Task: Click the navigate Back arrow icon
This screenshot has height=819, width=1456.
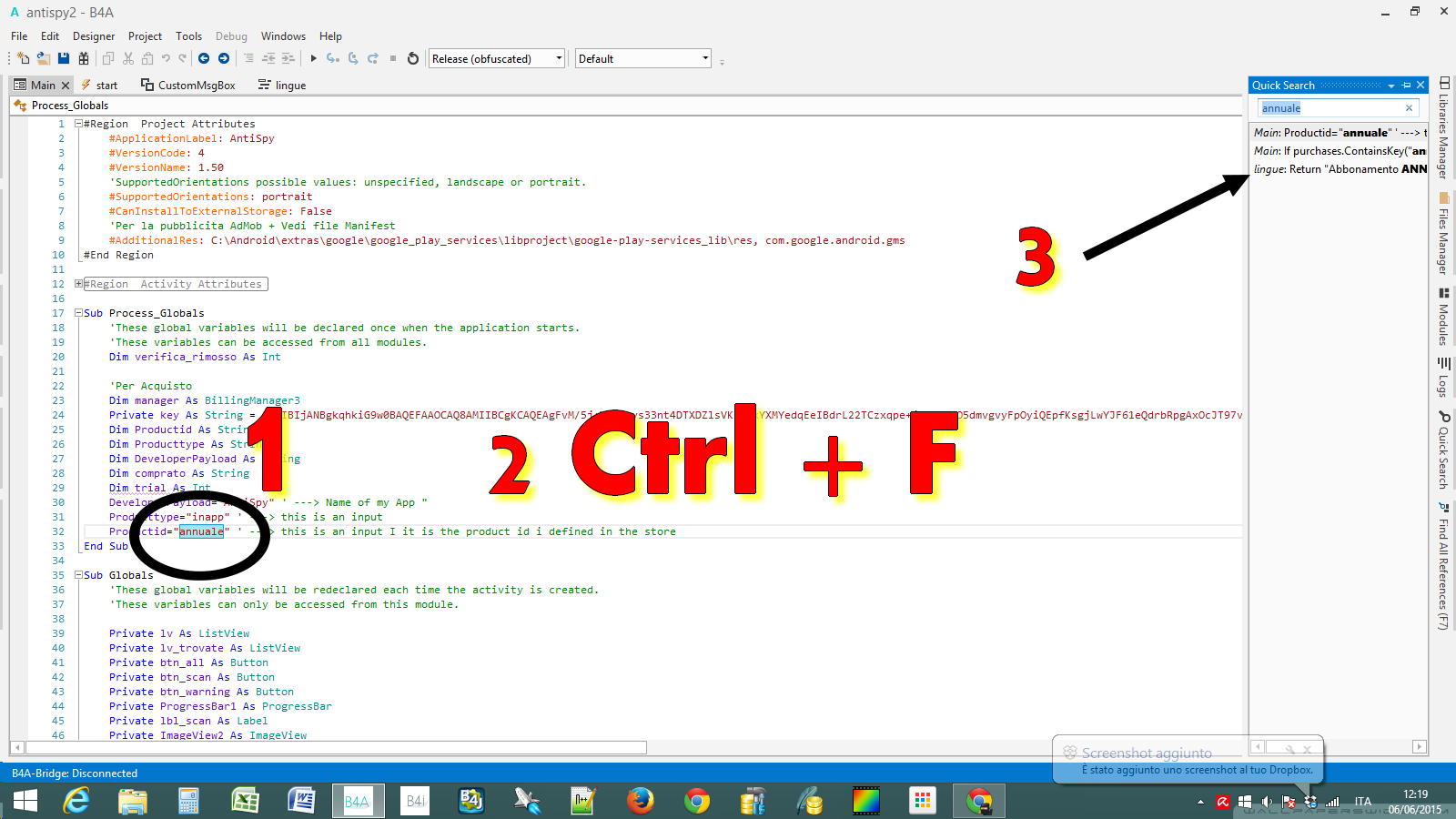Action: (204, 58)
